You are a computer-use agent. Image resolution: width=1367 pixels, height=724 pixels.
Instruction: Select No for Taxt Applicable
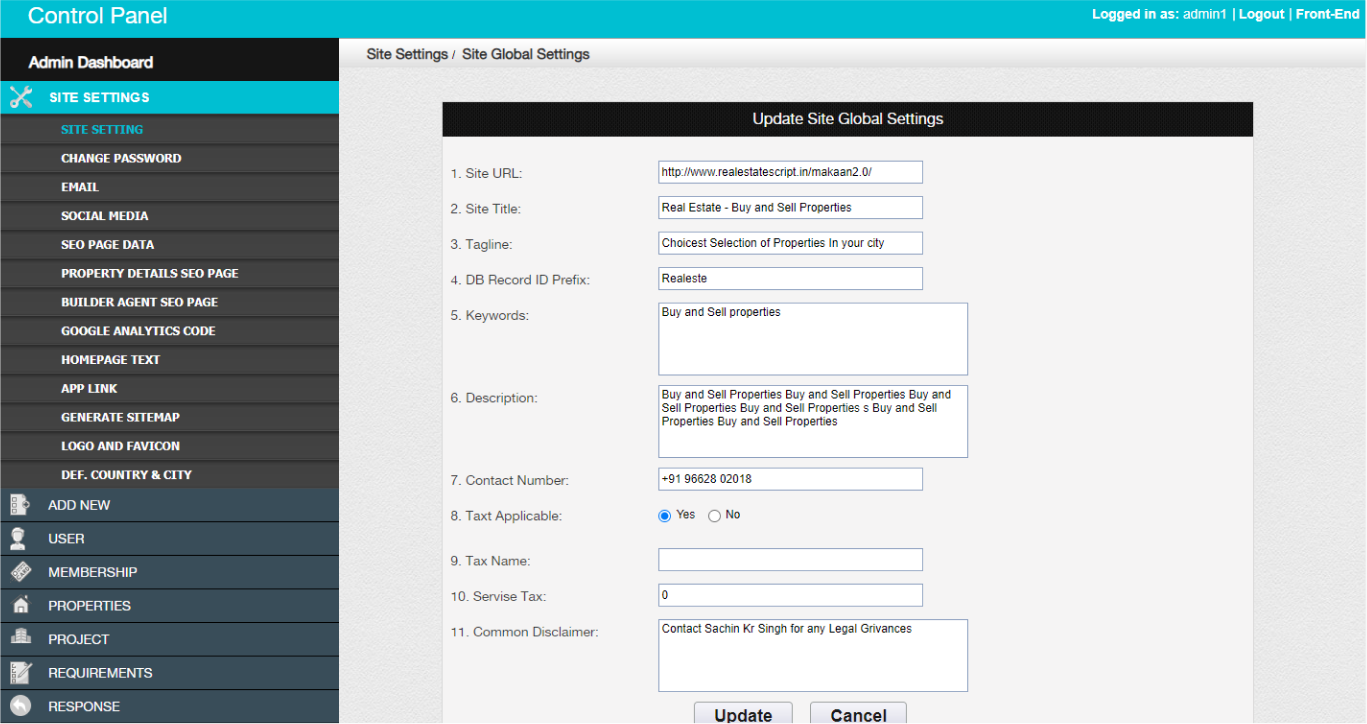coord(714,516)
